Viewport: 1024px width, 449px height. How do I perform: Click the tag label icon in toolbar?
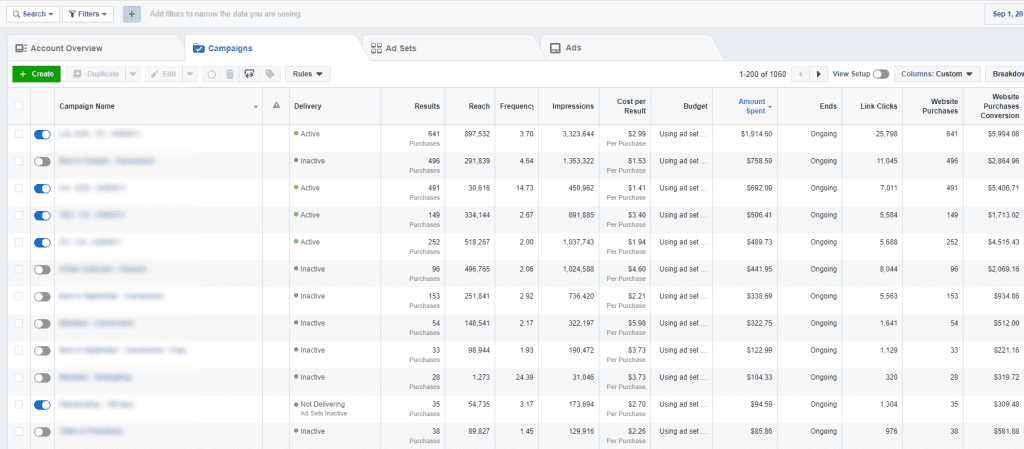[270, 74]
